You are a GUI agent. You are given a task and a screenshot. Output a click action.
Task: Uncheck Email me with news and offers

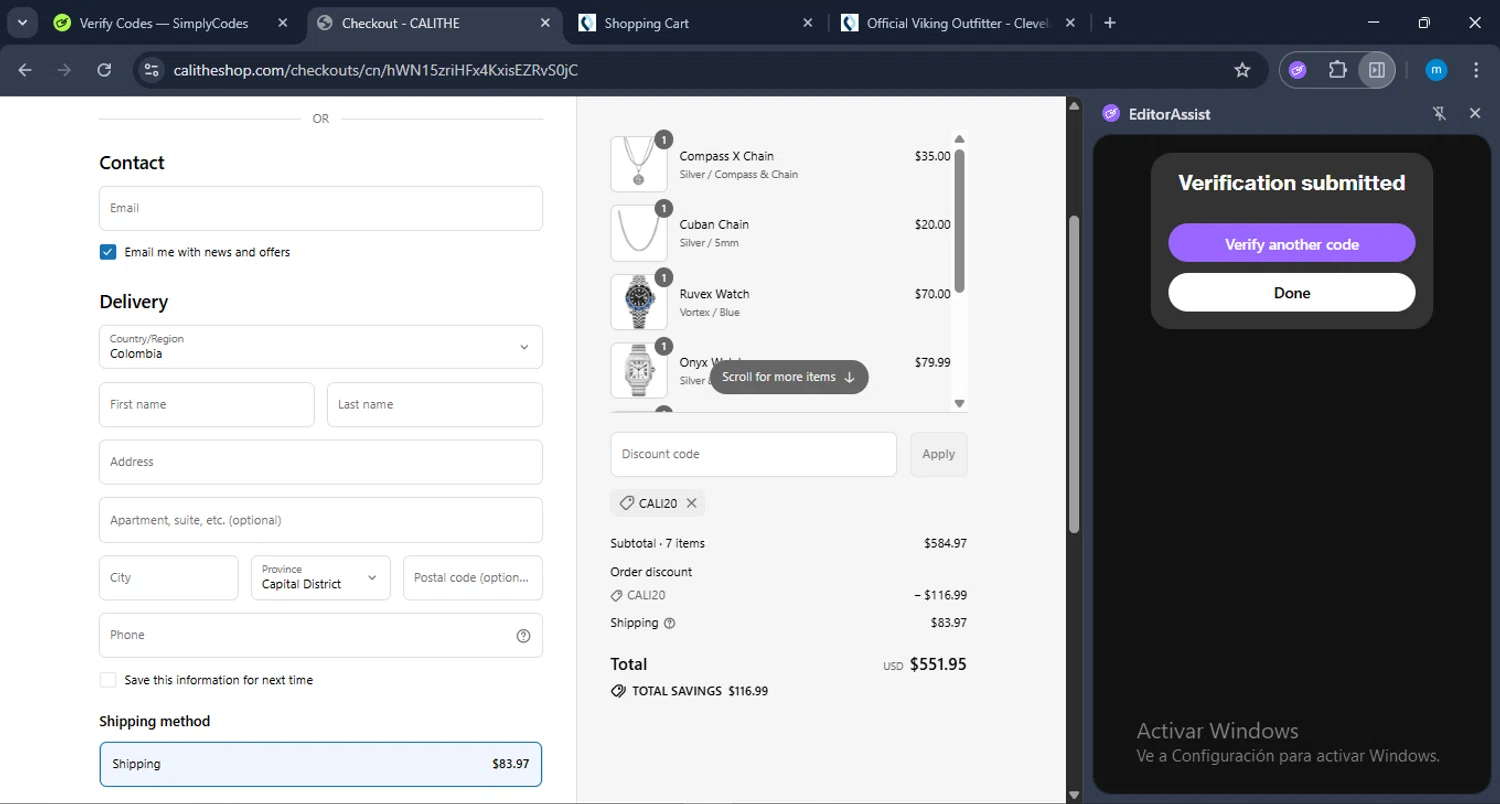point(108,252)
